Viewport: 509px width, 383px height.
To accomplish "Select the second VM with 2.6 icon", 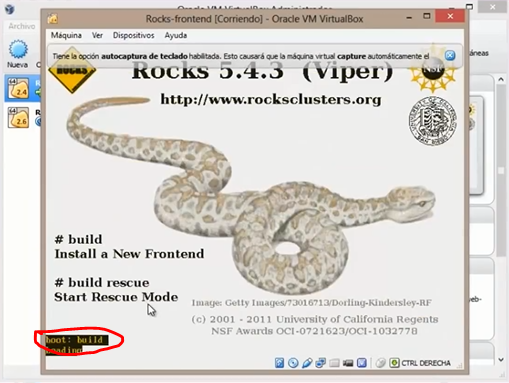I will 18,117.
